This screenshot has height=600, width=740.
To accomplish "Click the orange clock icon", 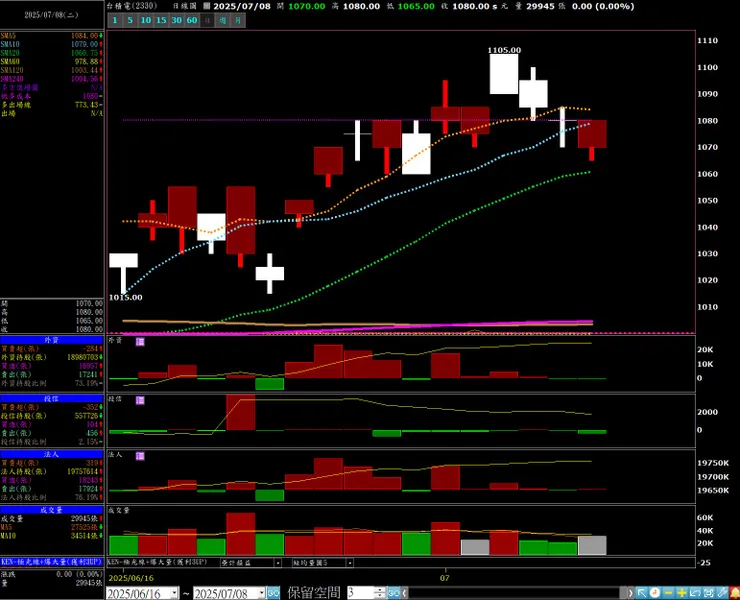I will pos(655,593).
